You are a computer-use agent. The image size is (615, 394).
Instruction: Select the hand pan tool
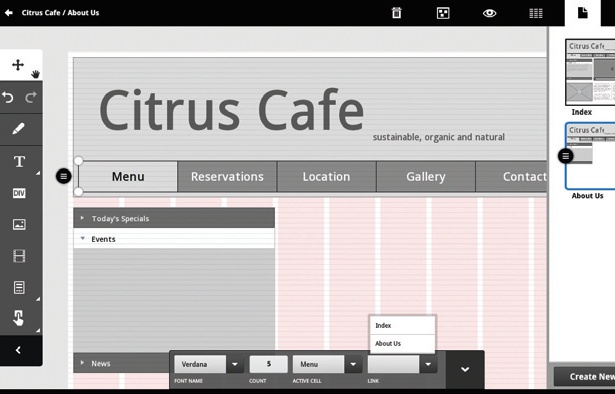(36, 74)
